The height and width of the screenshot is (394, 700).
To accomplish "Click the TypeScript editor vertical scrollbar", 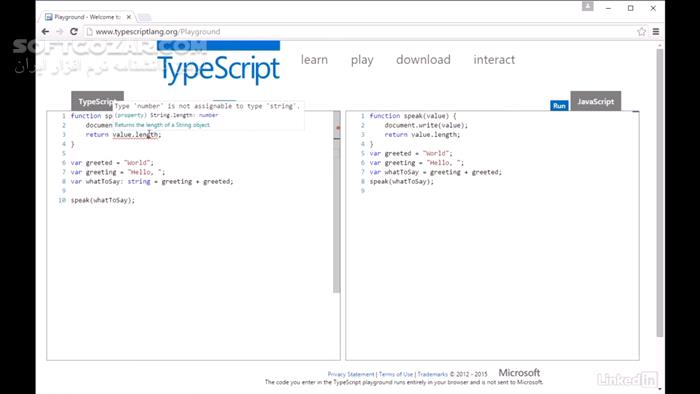I will (x=337, y=202).
